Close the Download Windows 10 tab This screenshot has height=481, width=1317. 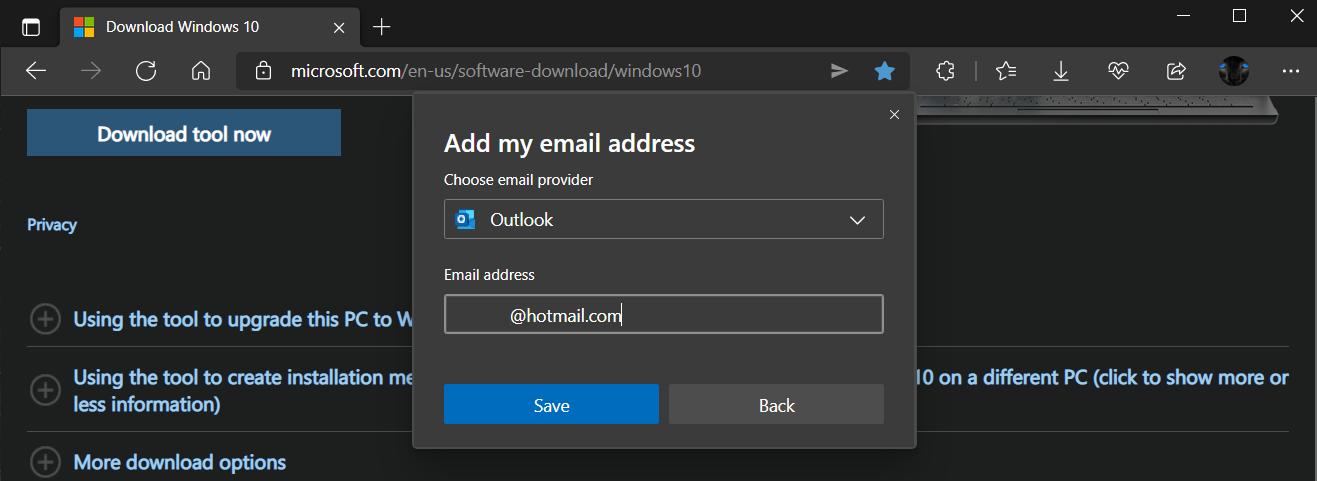(x=338, y=27)
